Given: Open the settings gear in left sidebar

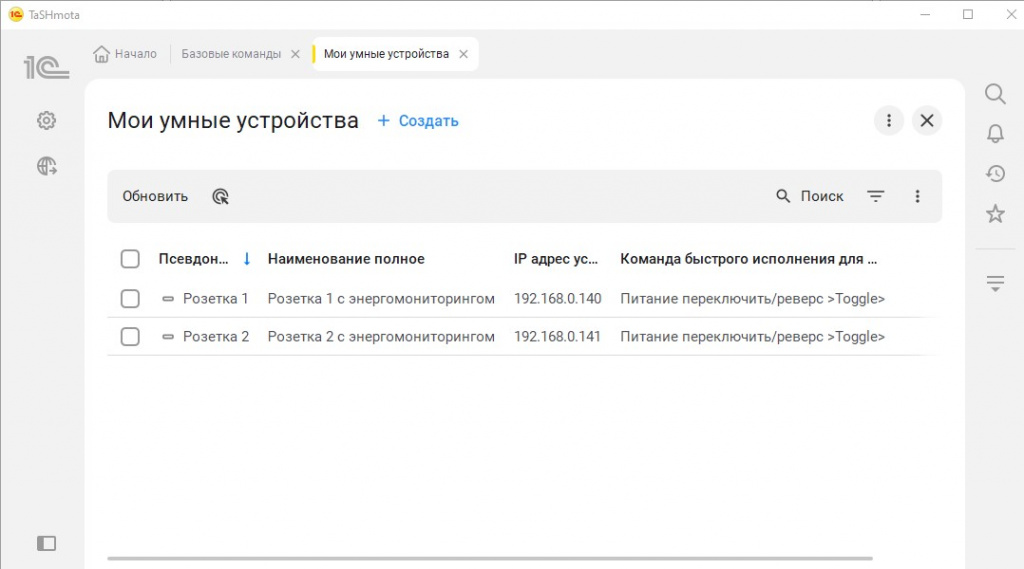Looking at the screenshot, I should 46,121.
